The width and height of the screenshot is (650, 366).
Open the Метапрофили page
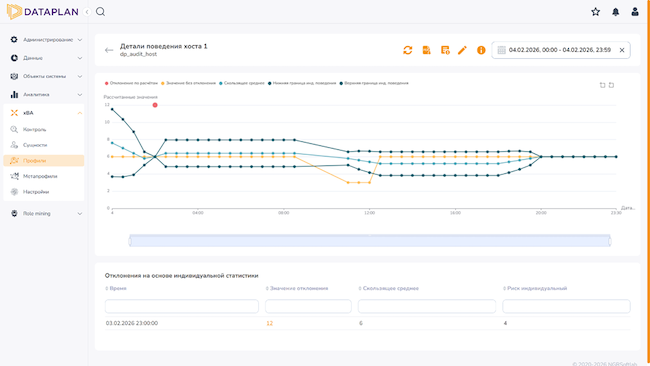(x=44, y=176)
